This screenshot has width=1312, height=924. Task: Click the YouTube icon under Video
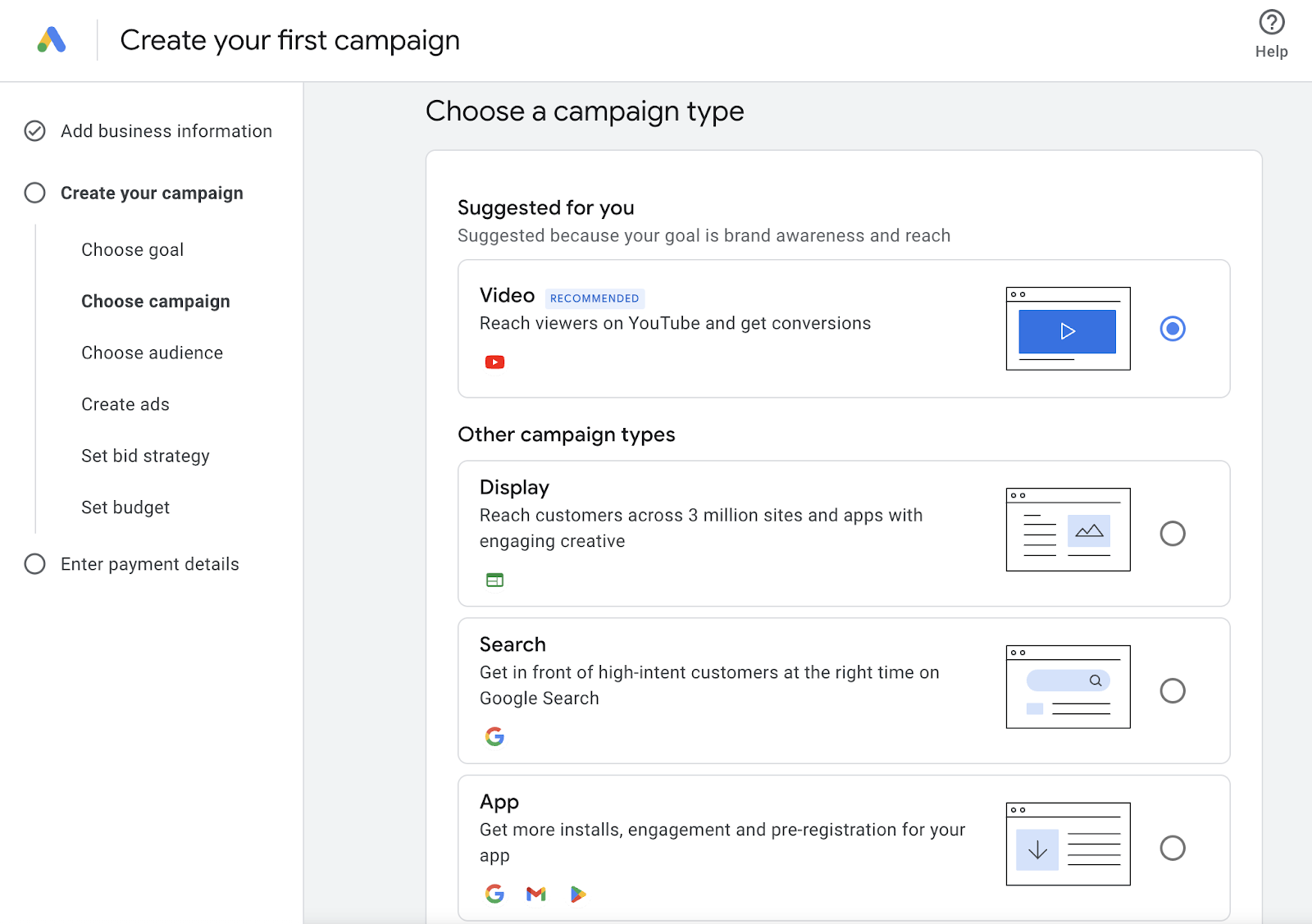(494, 361)
